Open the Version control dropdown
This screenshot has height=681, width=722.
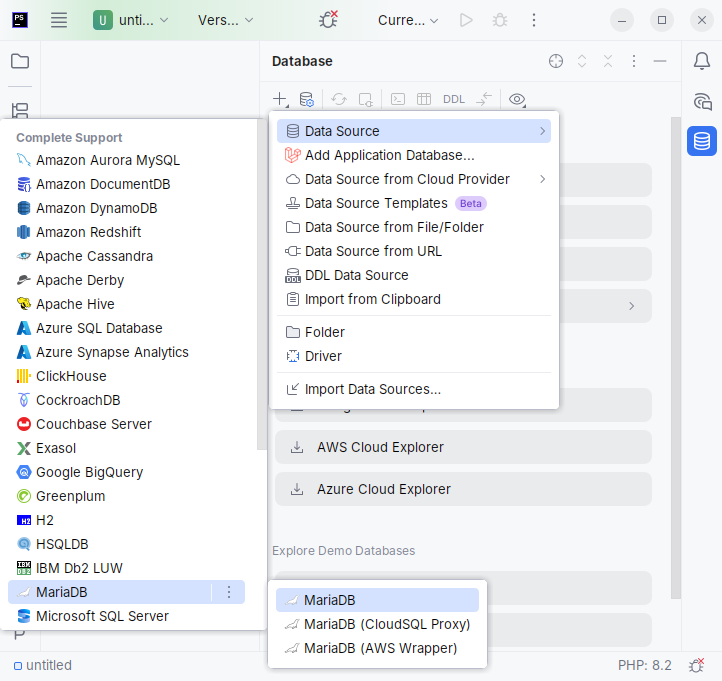[226, 20]
